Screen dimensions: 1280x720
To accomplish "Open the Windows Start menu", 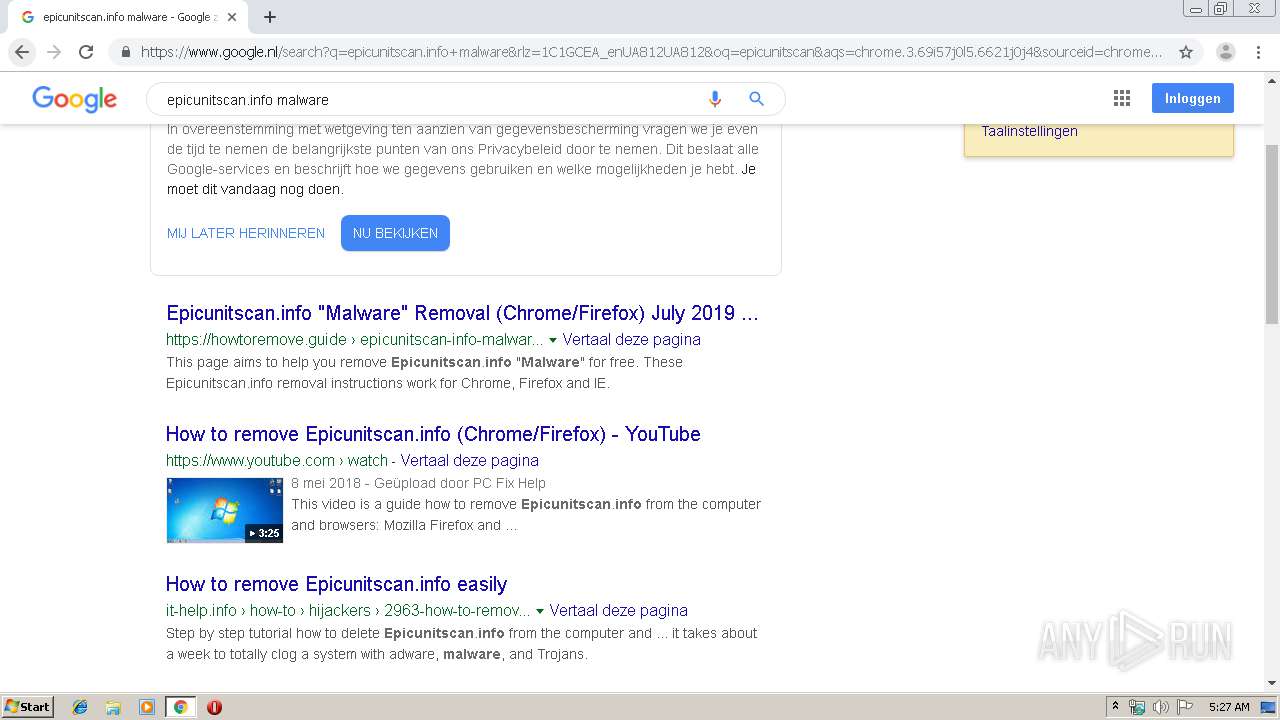I will pyautogui.click(x=27, y=707).
